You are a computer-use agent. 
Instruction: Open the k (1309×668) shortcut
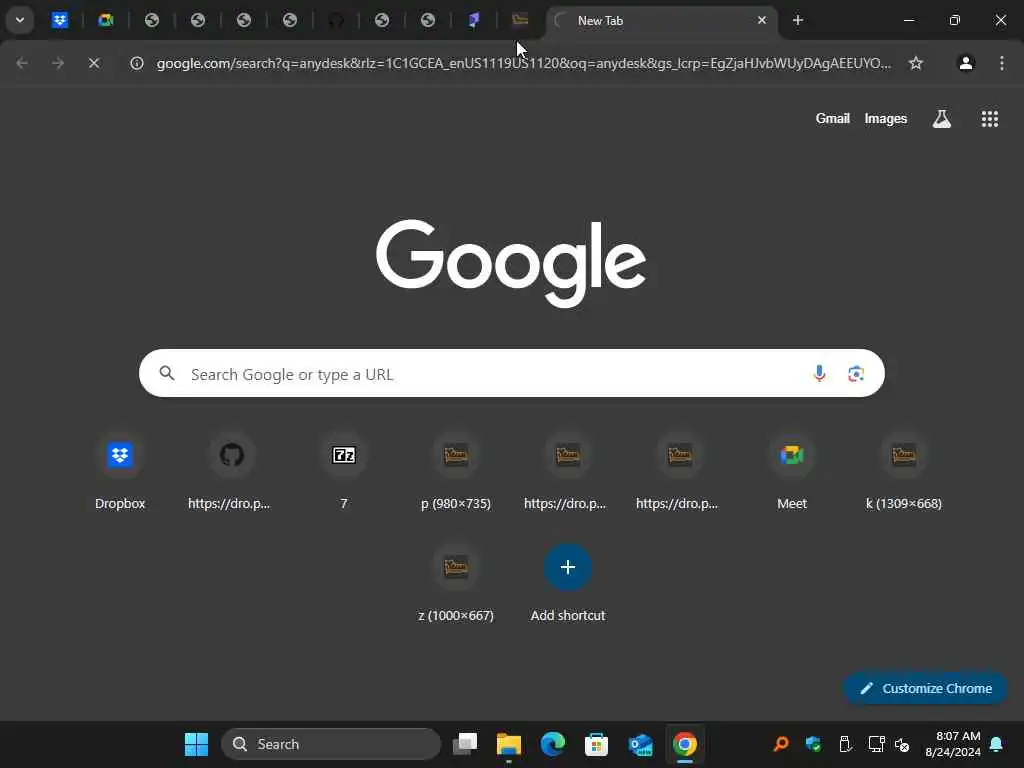pyautogui.click(x=904, y=471)
